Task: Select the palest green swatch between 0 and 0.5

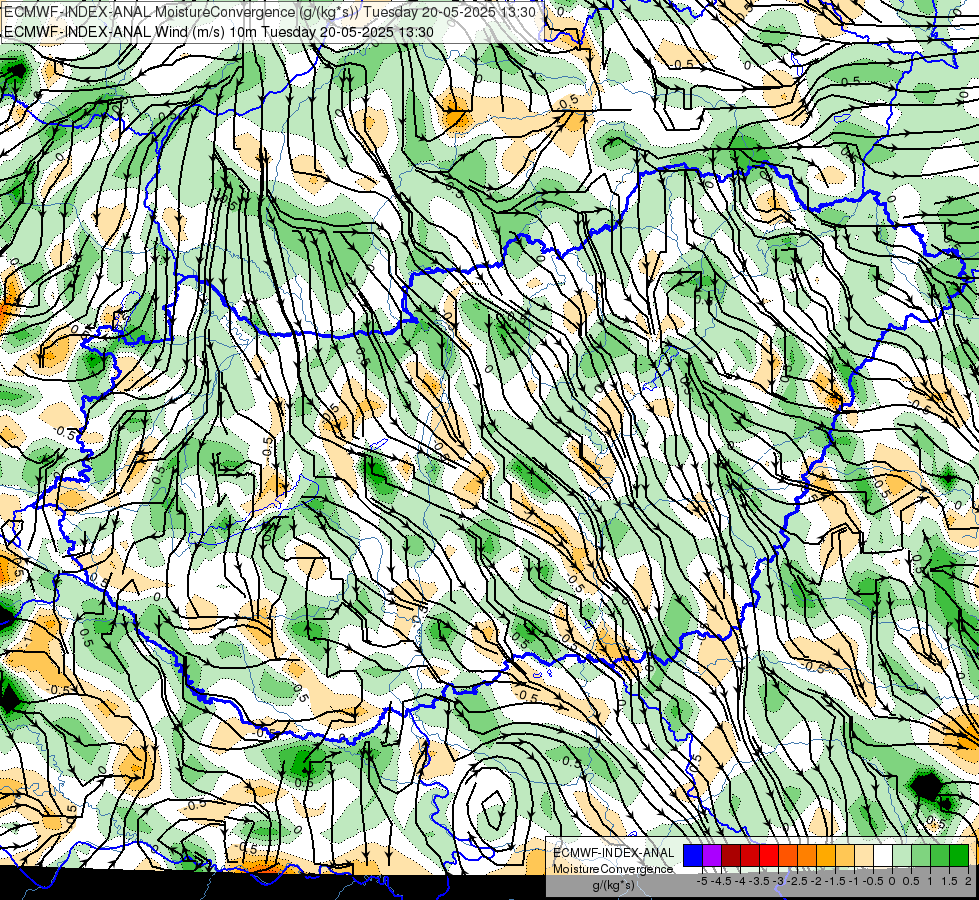Action: pos(902,856)
